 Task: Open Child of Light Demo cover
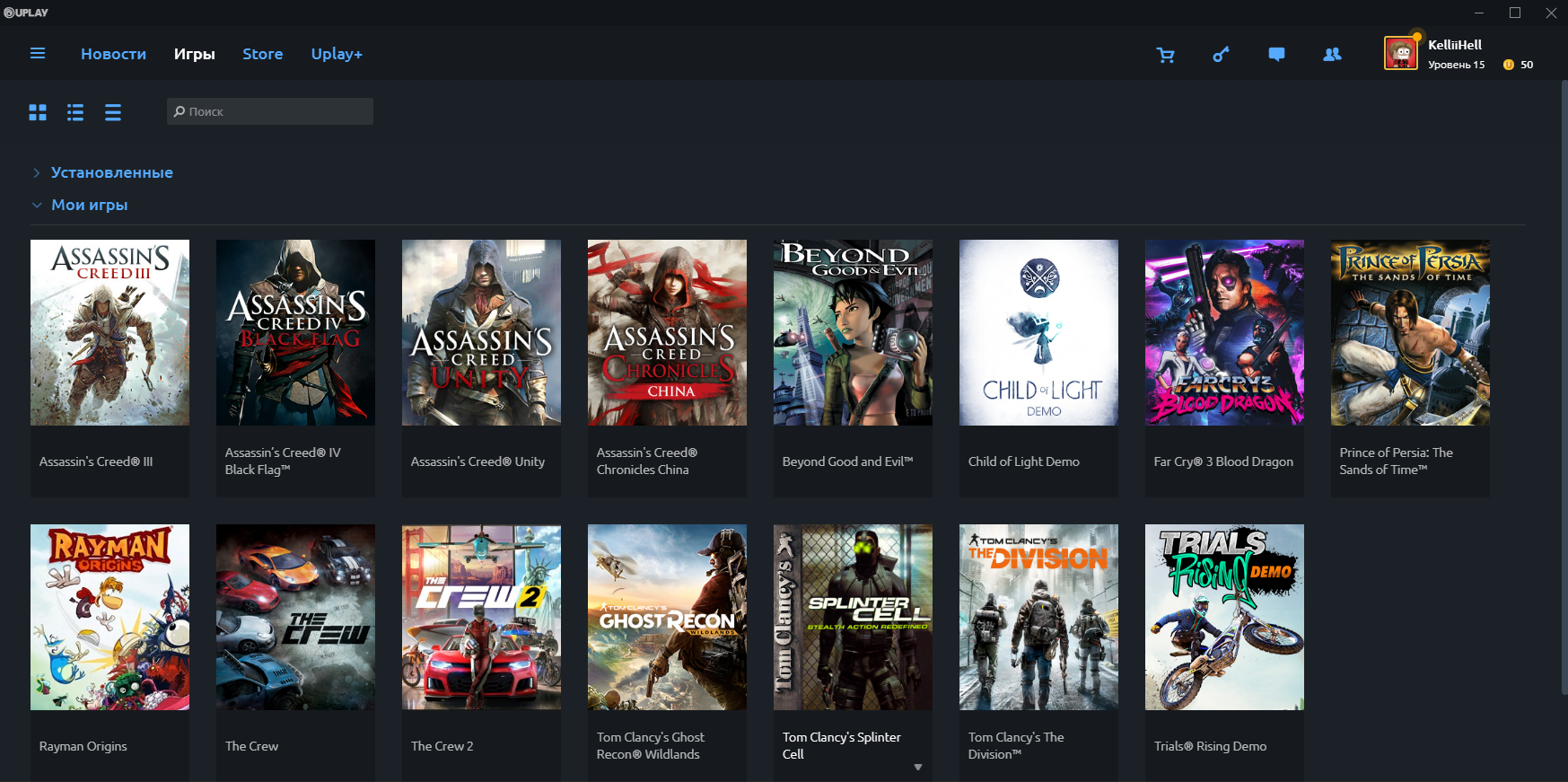(x=1038, y=332)
